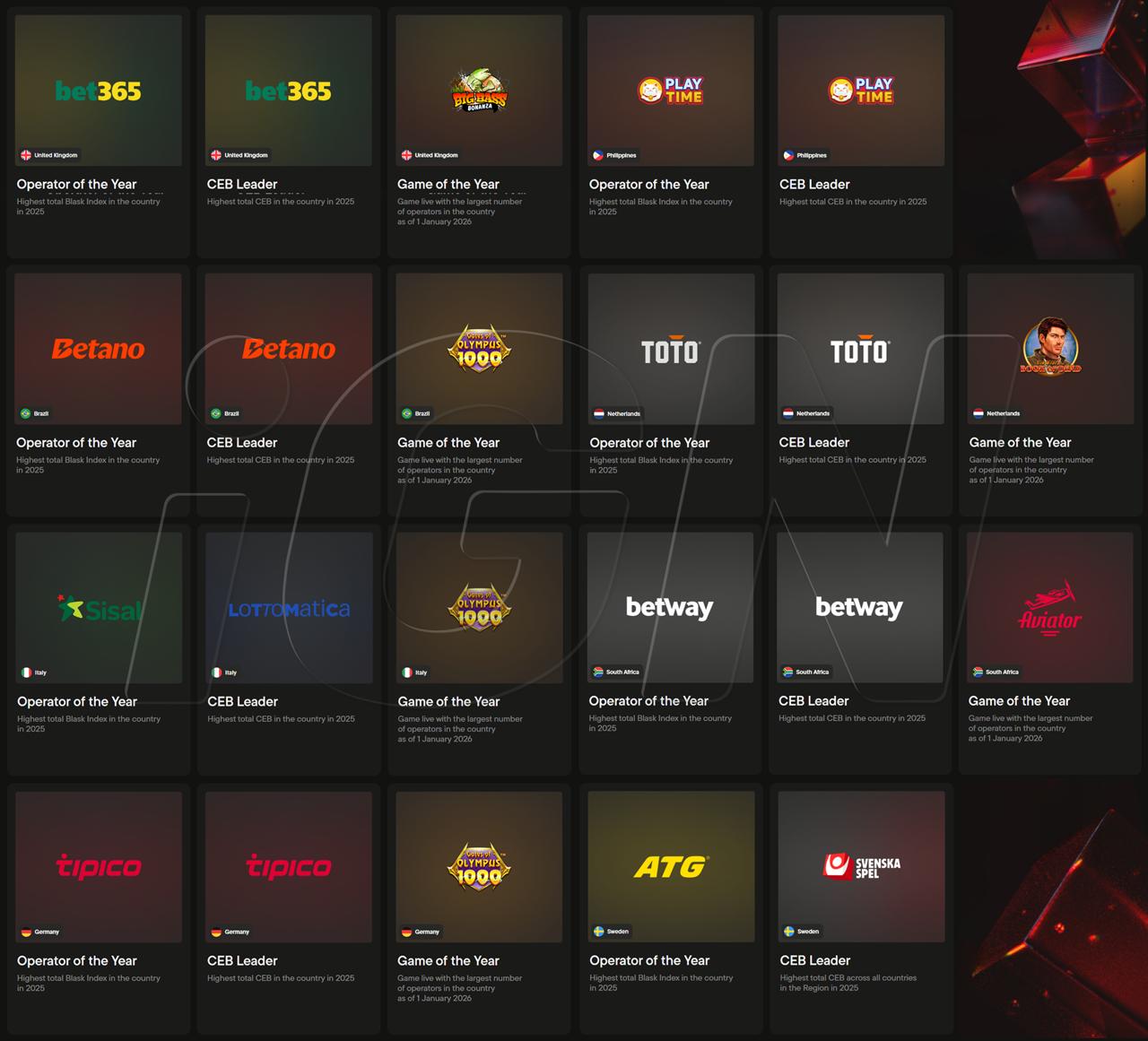Click the description text under Svenska Spel CEB Leader

coord(848,983)
